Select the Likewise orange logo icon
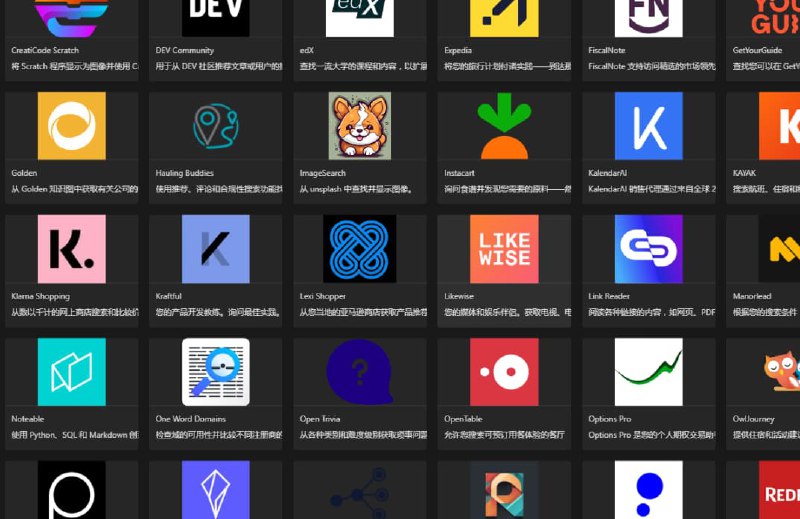Viewport: 800px width, 519px height. click(504, 249)
